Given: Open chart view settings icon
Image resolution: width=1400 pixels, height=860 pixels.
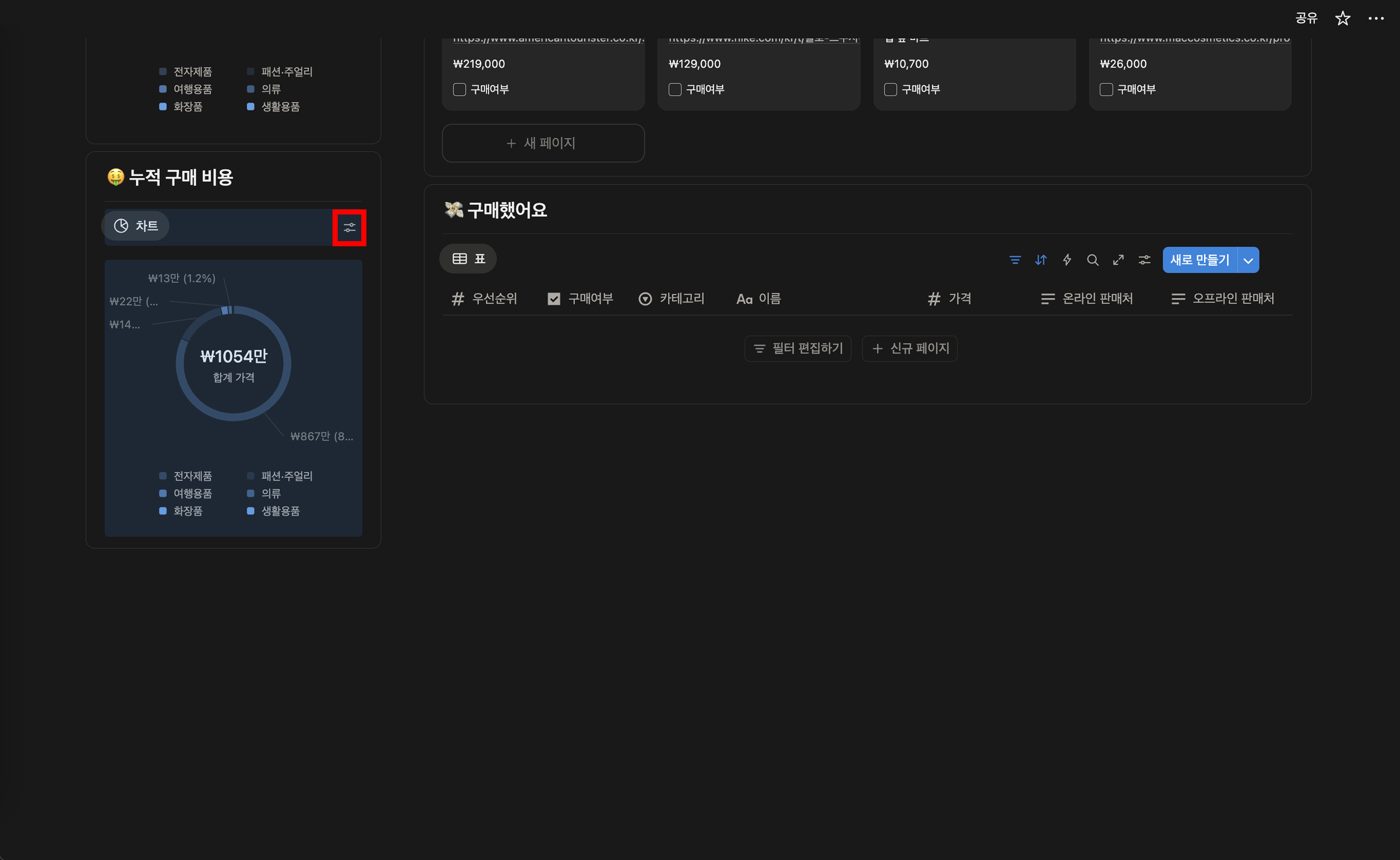Looking at the screenshot, I should coord(349,227).
